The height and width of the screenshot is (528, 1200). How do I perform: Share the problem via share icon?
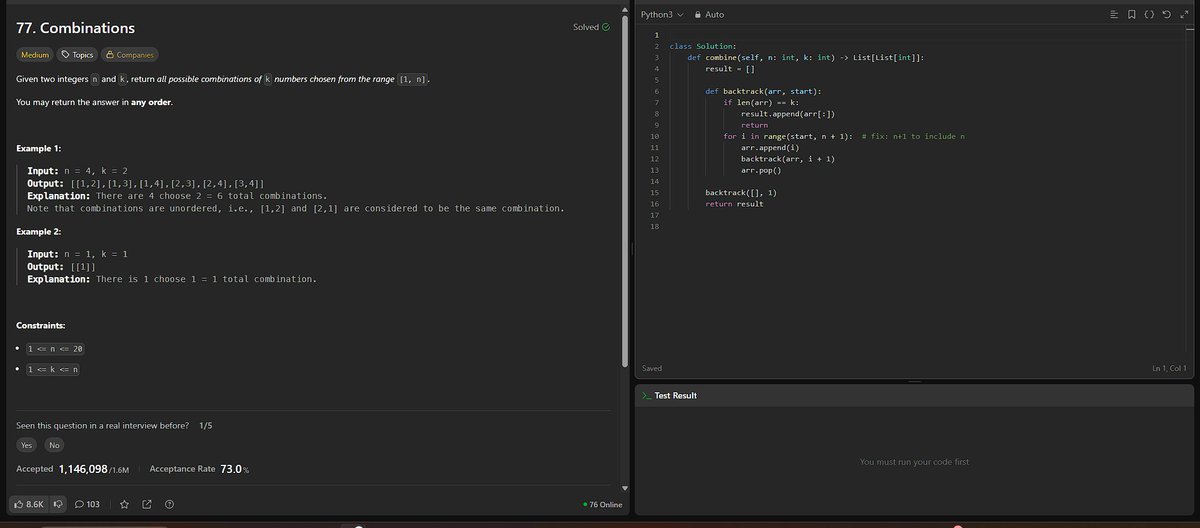[146, 504]
